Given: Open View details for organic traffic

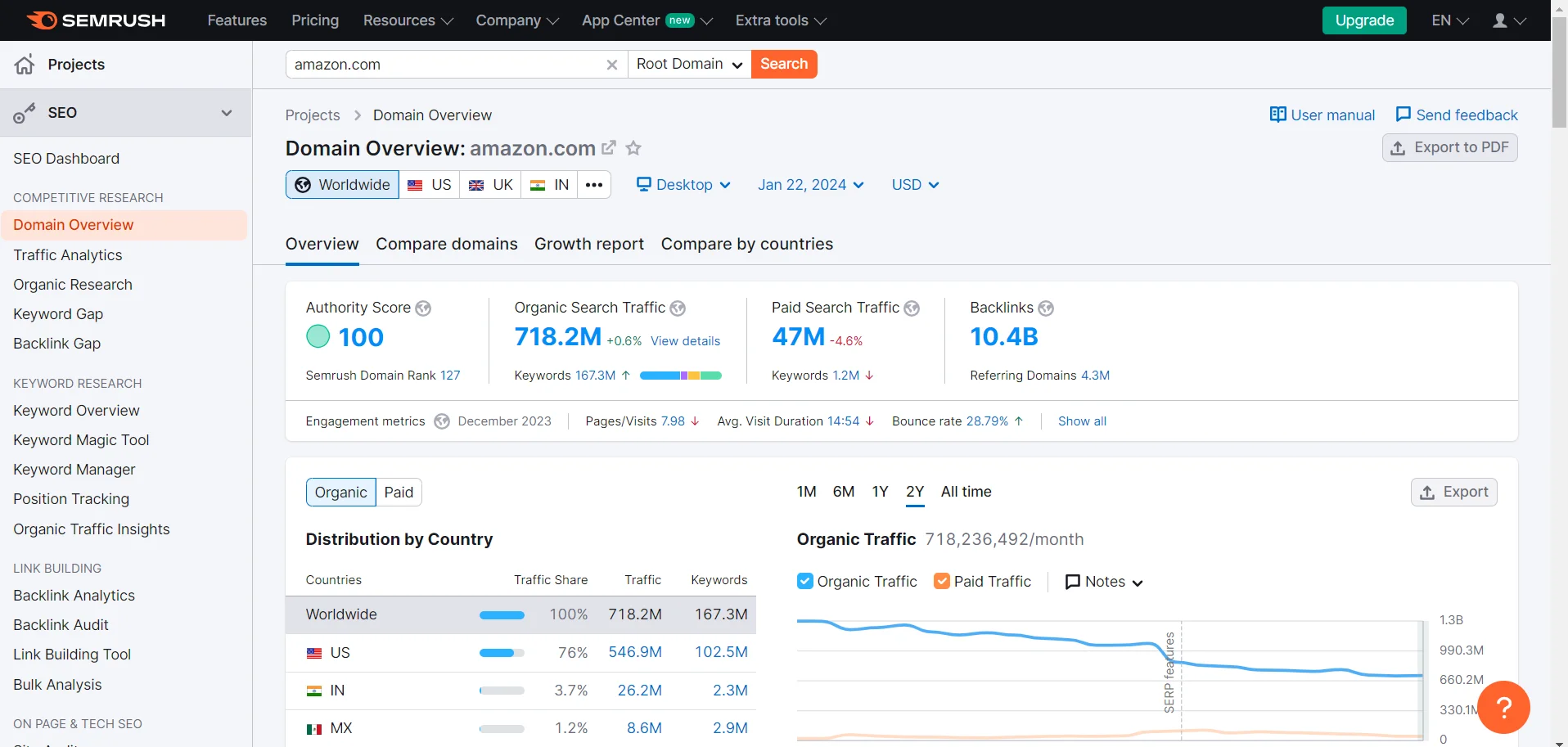Looking at the screenshot, I should (686, 341).
